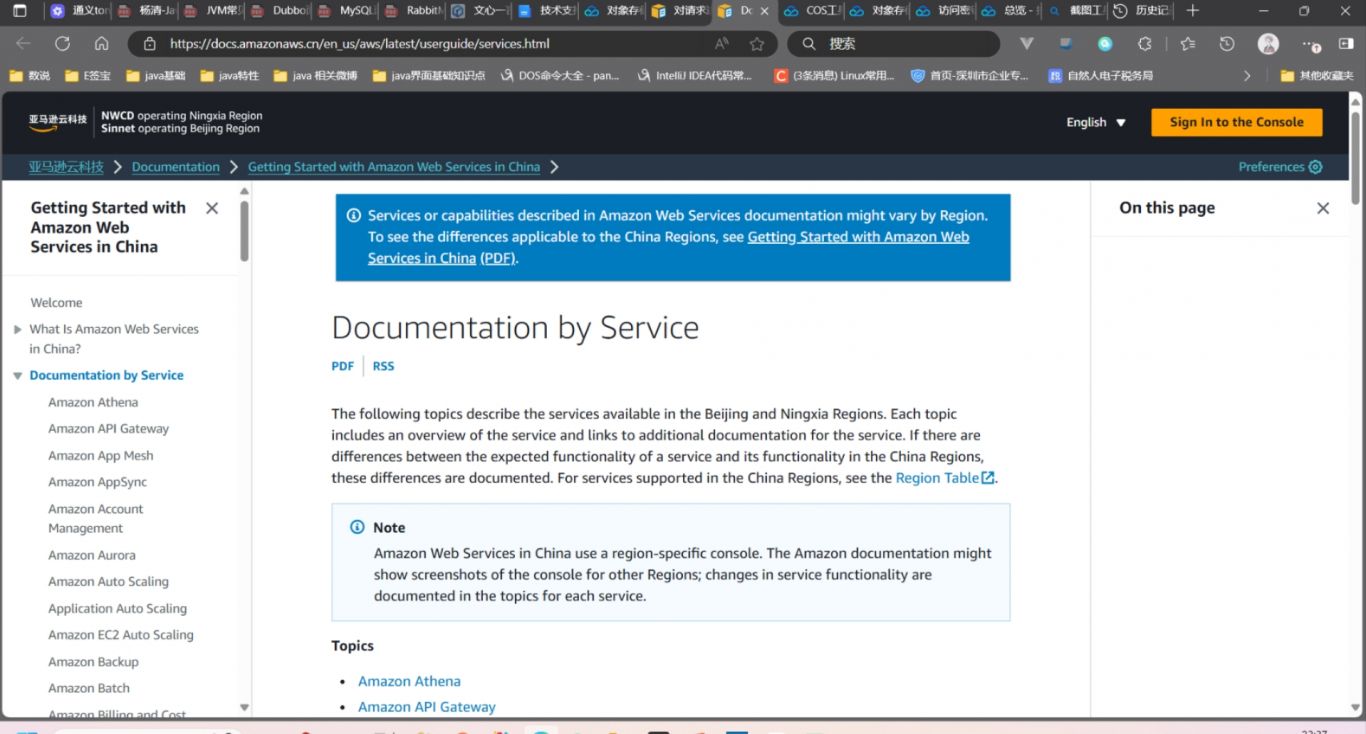The width and height of the screenshot is (1366, 734).
Task: Select Amazon EC2 Auto Scaling in sidebar
Action: [121, 635]
